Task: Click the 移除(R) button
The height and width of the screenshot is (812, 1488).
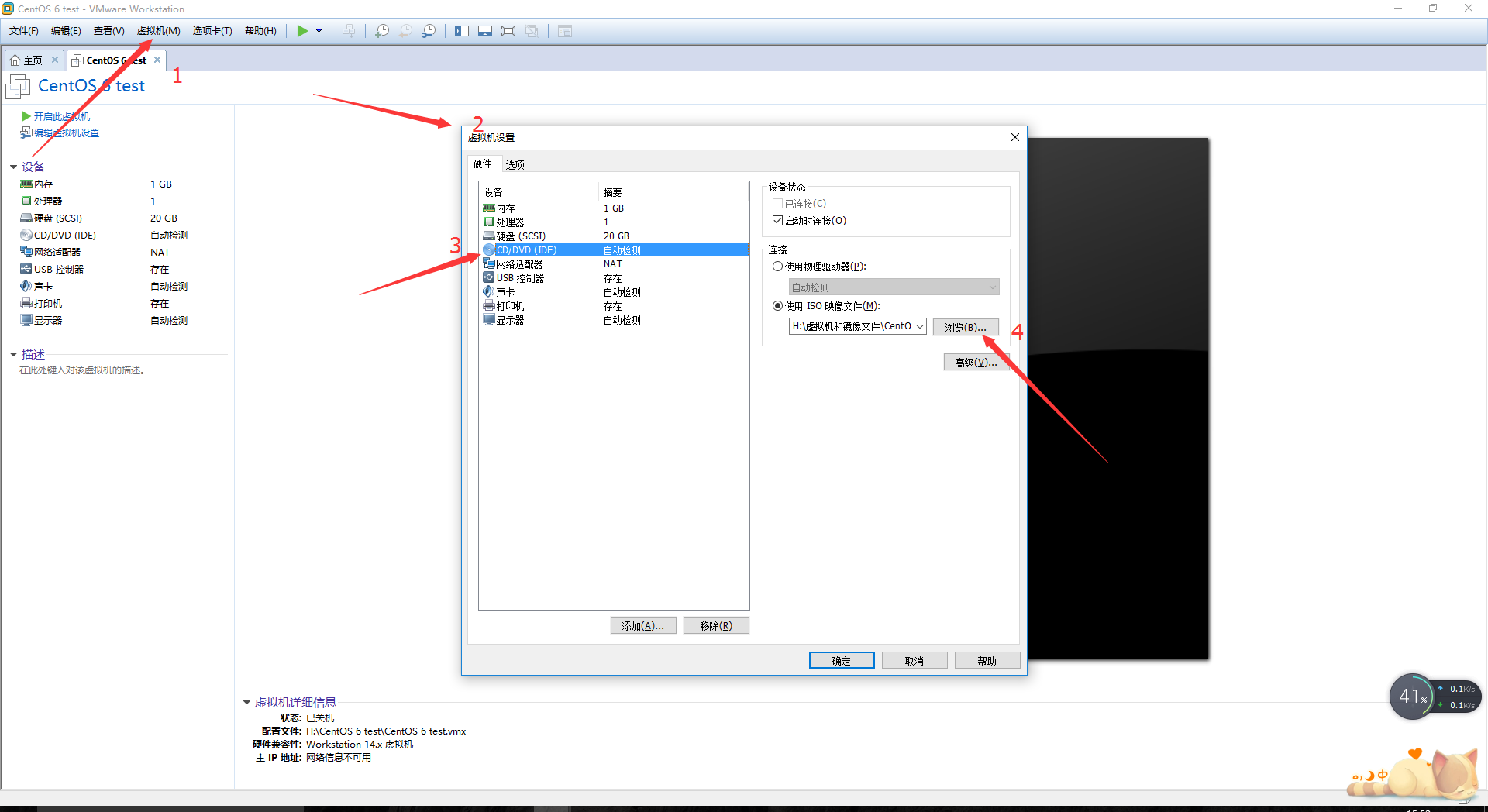Action: tap(716, 625)
